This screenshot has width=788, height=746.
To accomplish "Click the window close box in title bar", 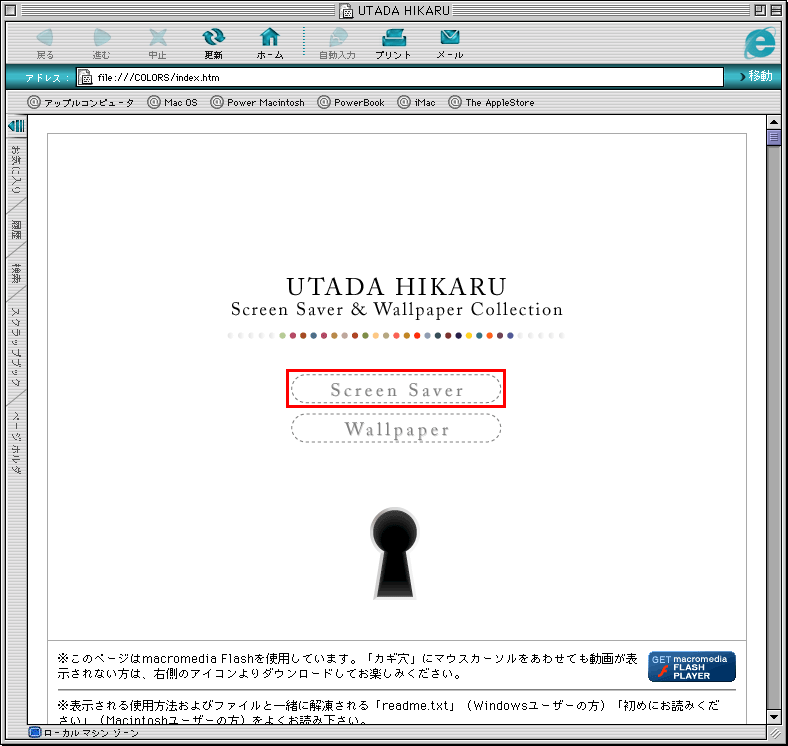I will (x=11, y=10).
